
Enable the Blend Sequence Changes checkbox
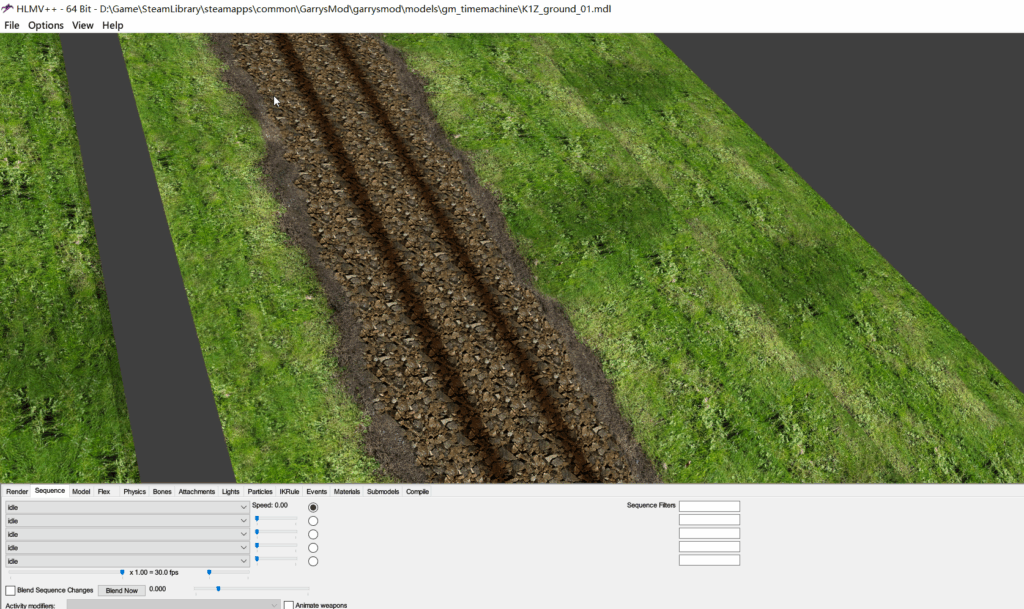tap(10, 590)
